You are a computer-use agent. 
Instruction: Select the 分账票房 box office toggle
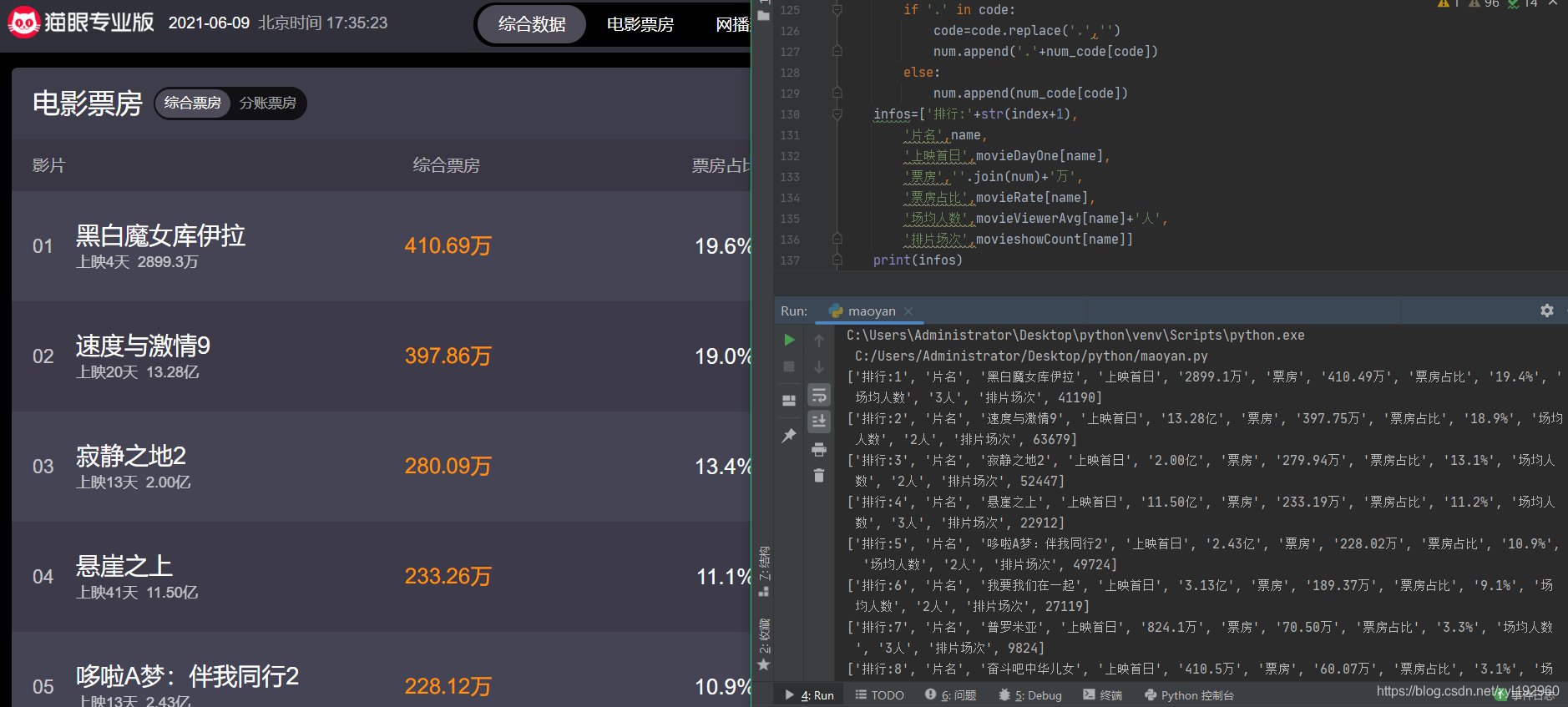pos(268,103)
